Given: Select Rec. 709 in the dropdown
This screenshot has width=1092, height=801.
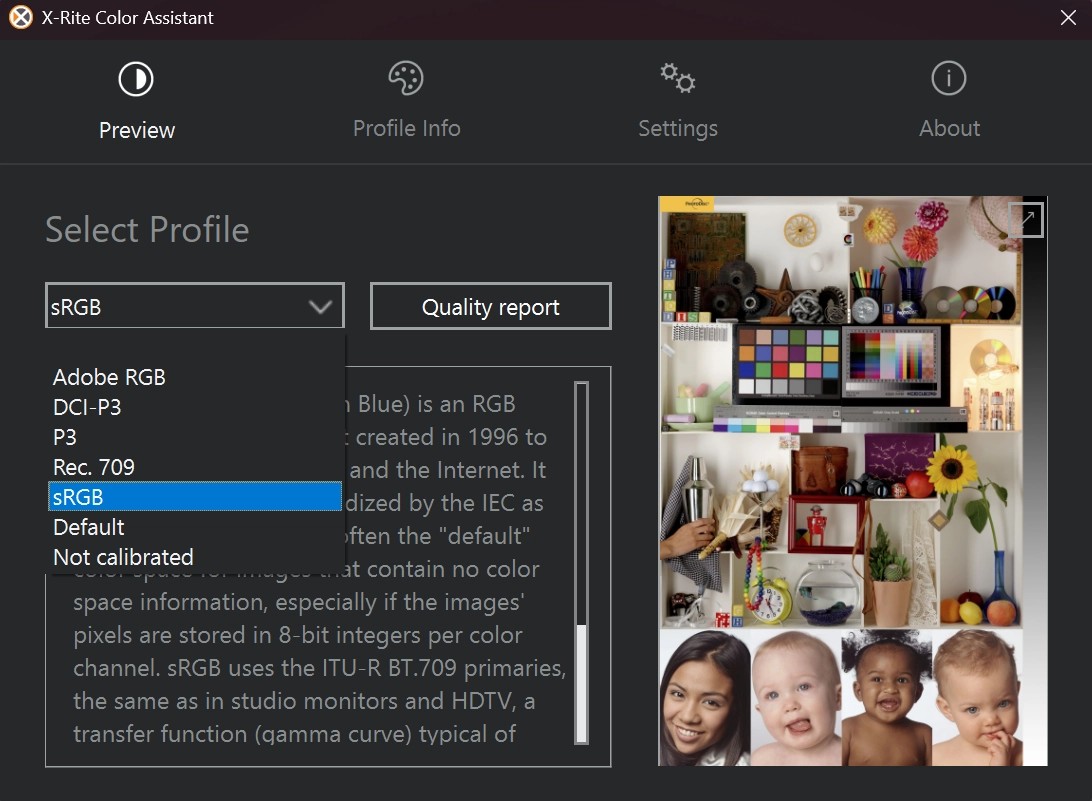Looking at the screenshot, I should (x=94, y=467).
